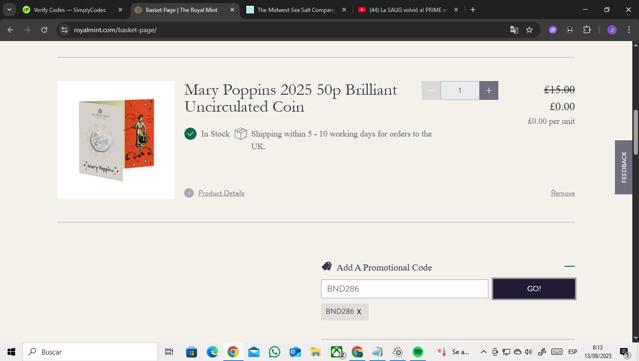Open the Mary Poppins 2025 50p coin title

291,98
